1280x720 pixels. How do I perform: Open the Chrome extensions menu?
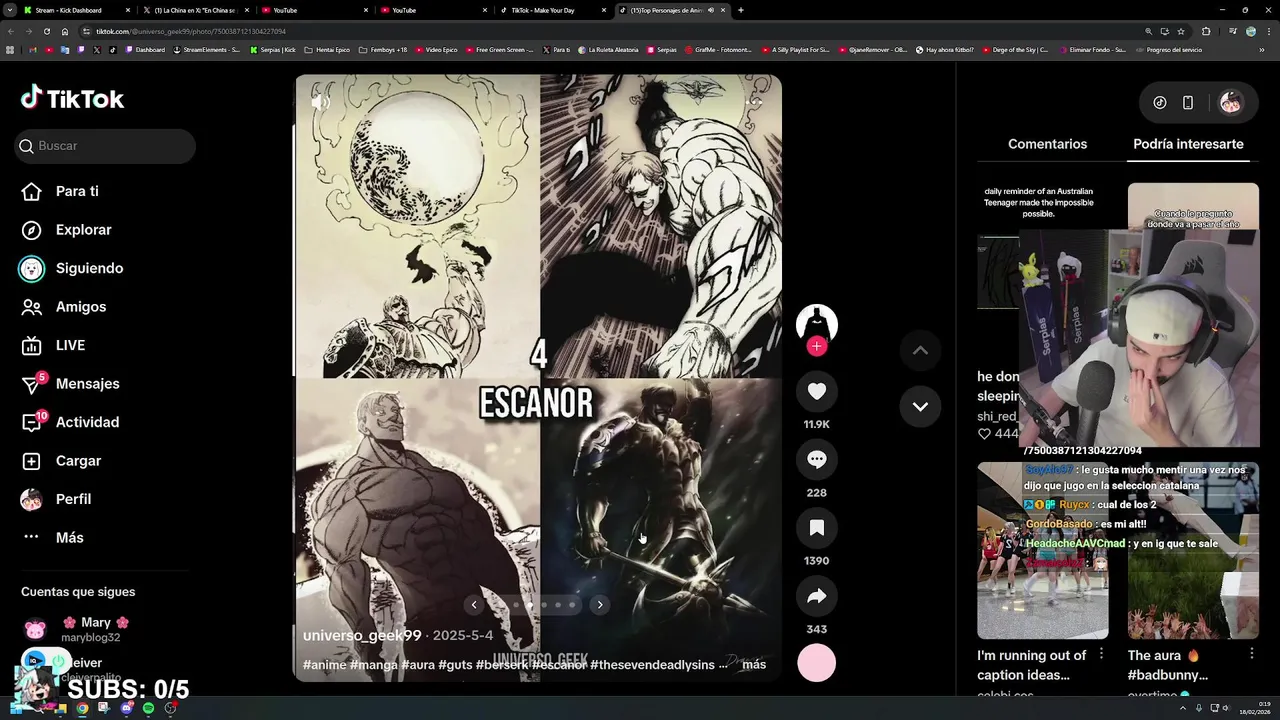(1206, 31)
